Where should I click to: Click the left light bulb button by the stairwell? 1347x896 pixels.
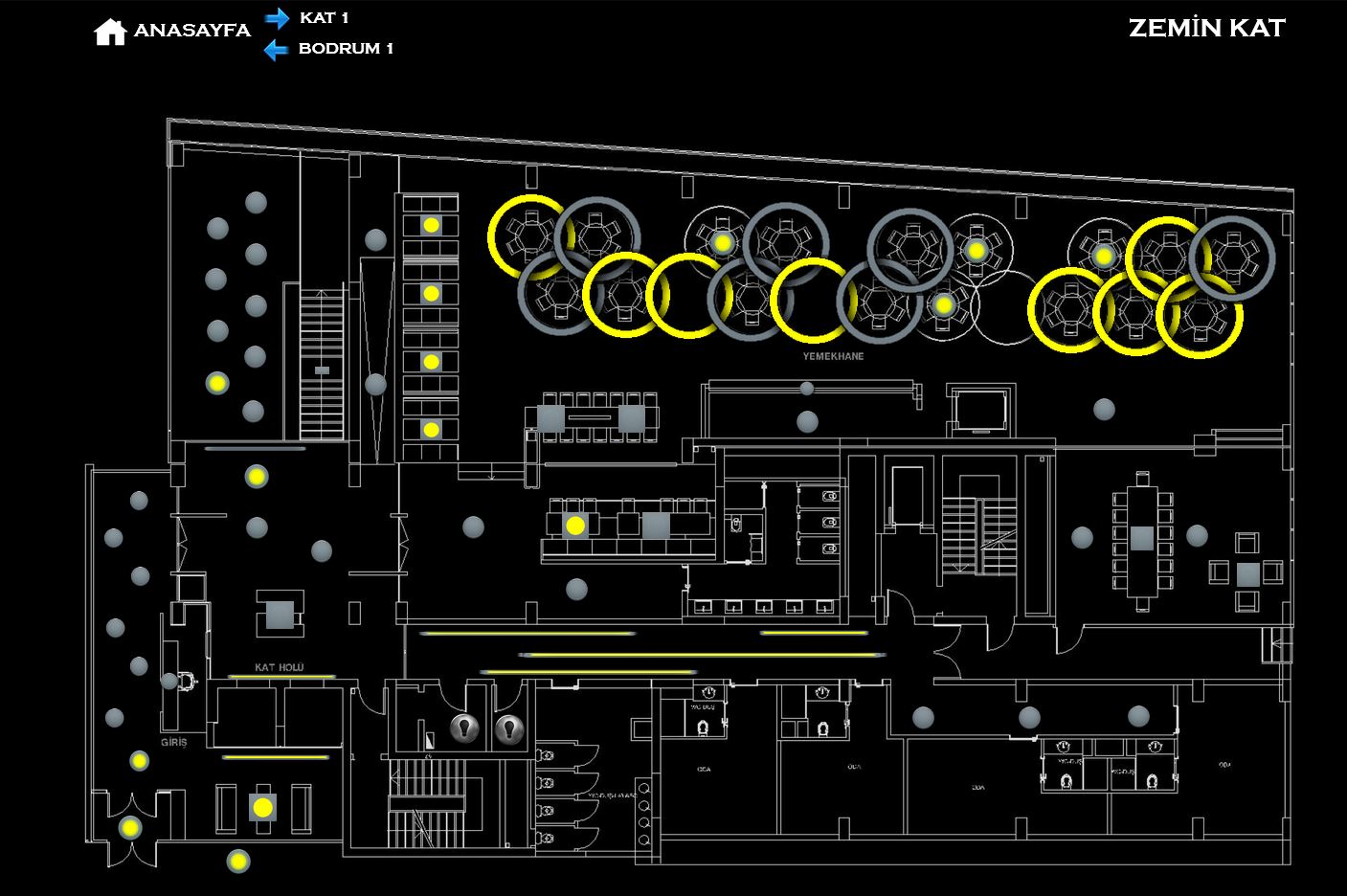[x=465, y=728]
